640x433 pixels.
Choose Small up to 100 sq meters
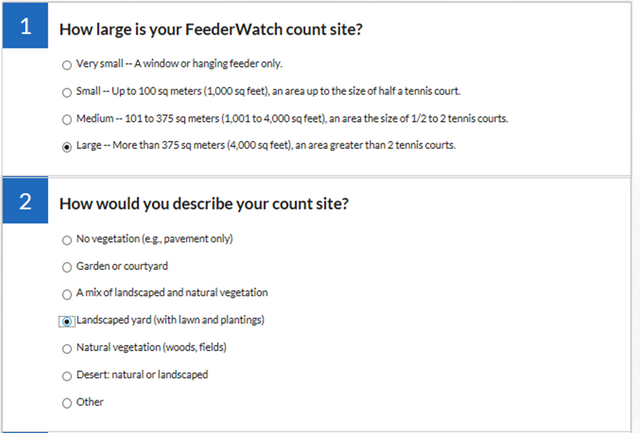(67, 92)
